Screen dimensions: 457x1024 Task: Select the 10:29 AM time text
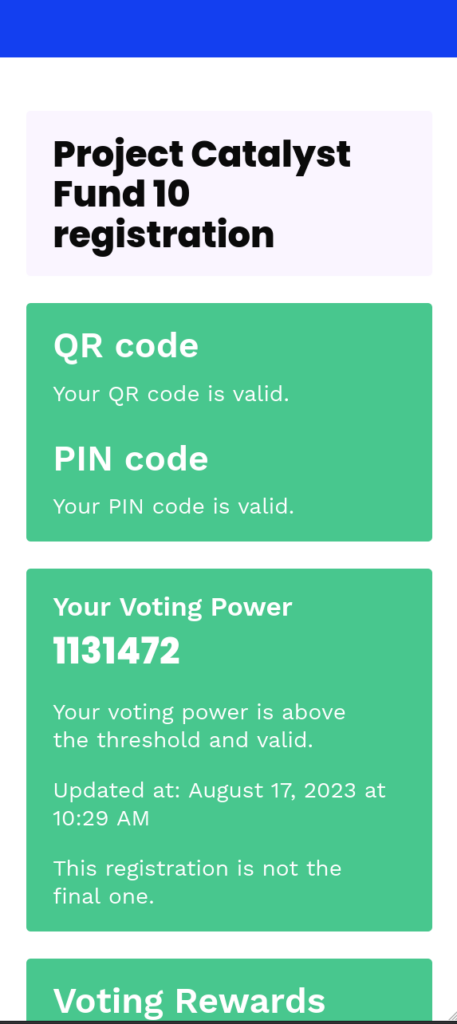coord(101,818)
